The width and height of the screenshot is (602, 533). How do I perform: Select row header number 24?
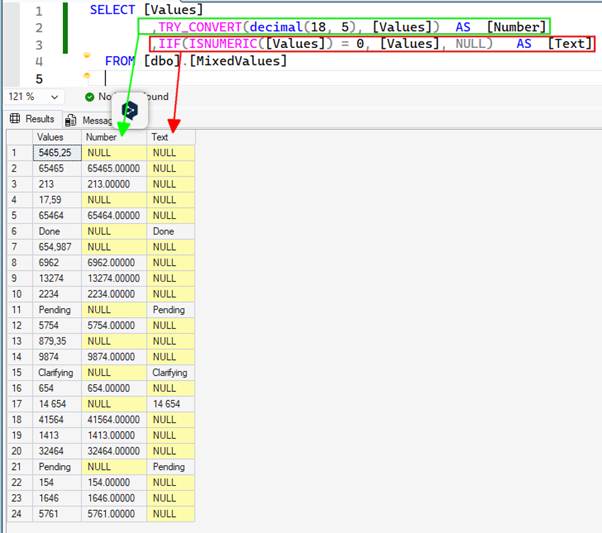(x=15, y=514)
